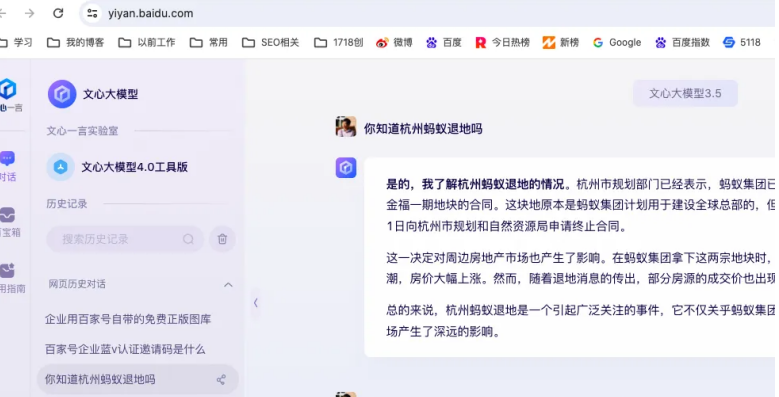Open the SEO相关 bookmark folder
The image size is (779, 397).
click(271, 43)
